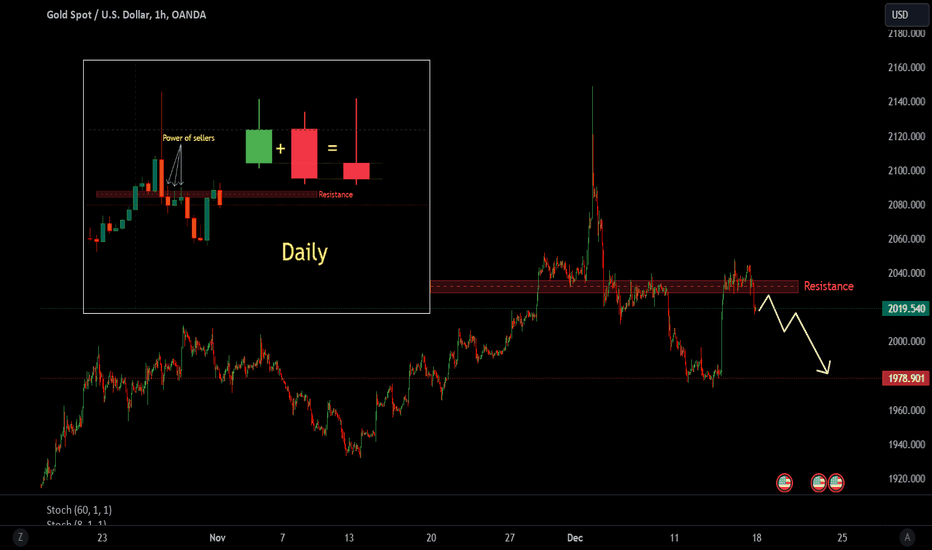Select the yellow Daily text in inset

304,253
